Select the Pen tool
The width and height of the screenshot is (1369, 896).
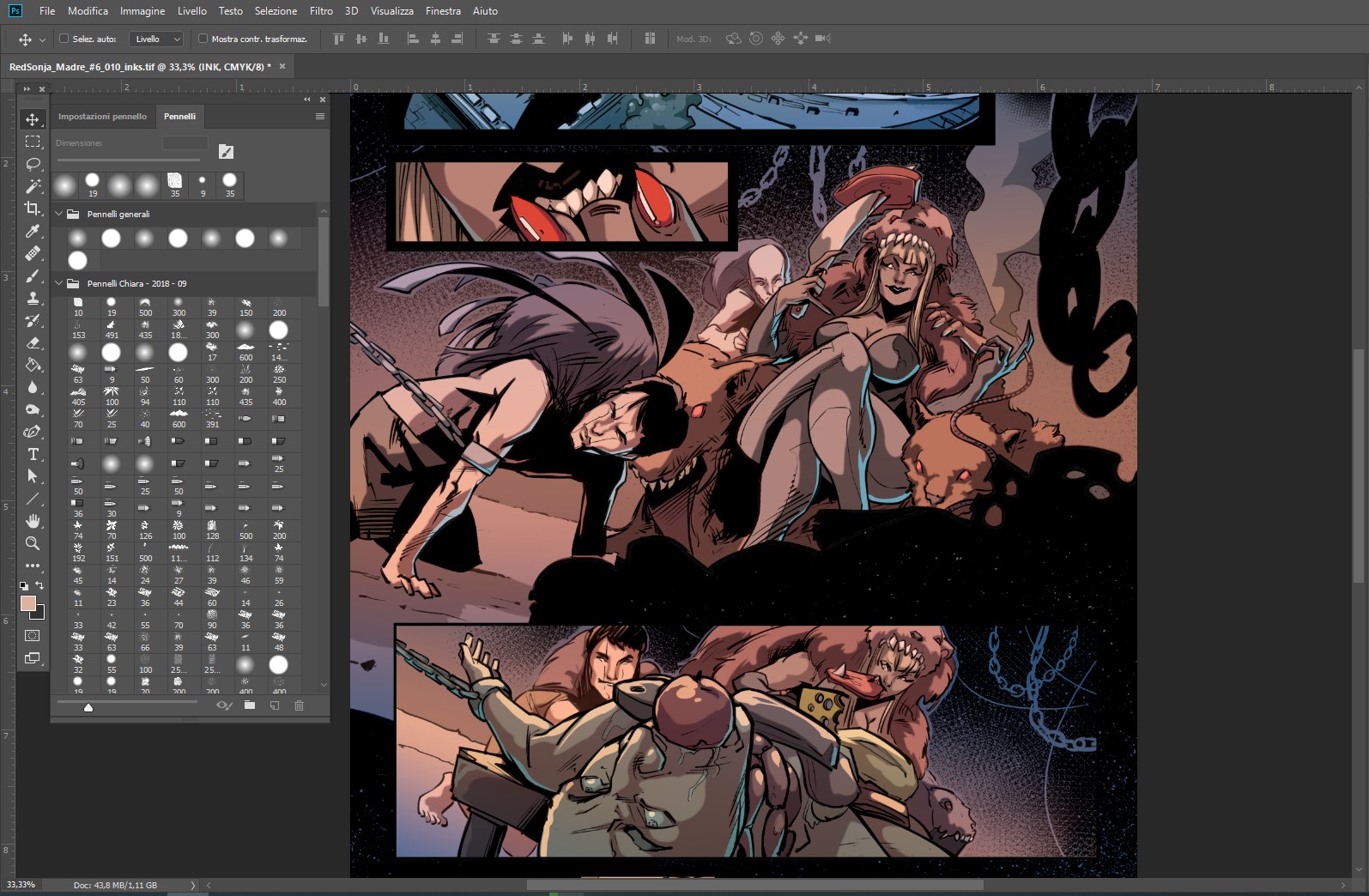tap(33, 432)
